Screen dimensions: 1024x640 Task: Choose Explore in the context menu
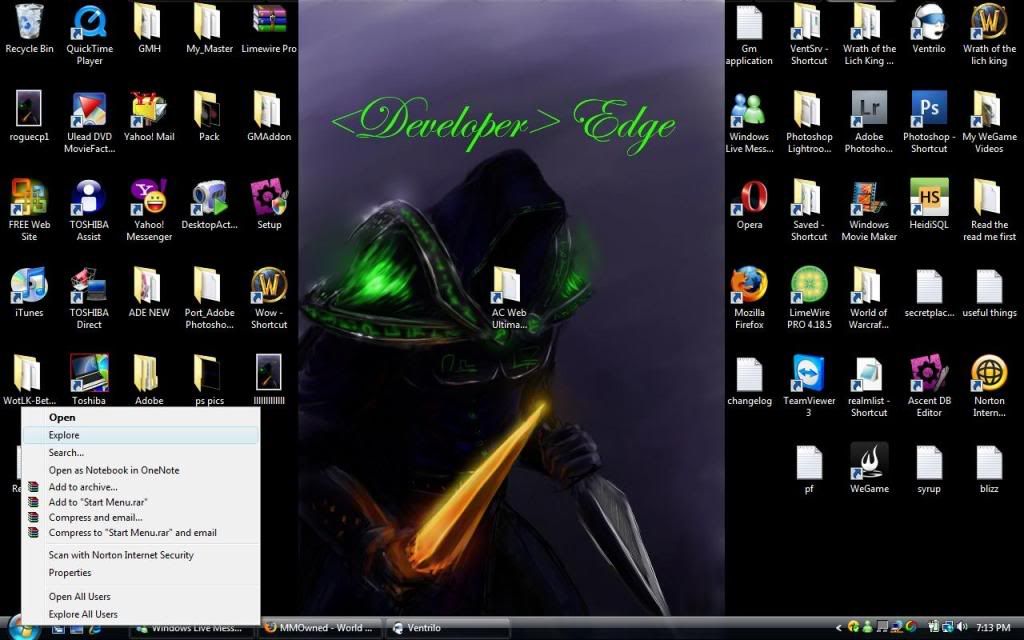141,435
